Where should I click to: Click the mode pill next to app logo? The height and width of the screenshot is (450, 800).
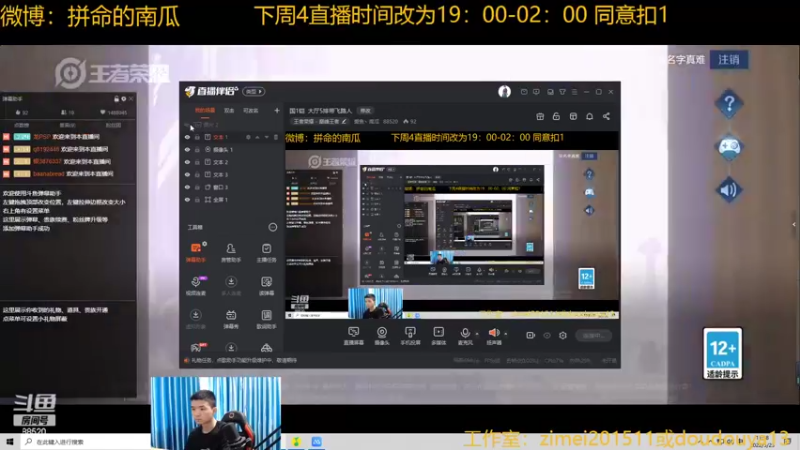254,91
